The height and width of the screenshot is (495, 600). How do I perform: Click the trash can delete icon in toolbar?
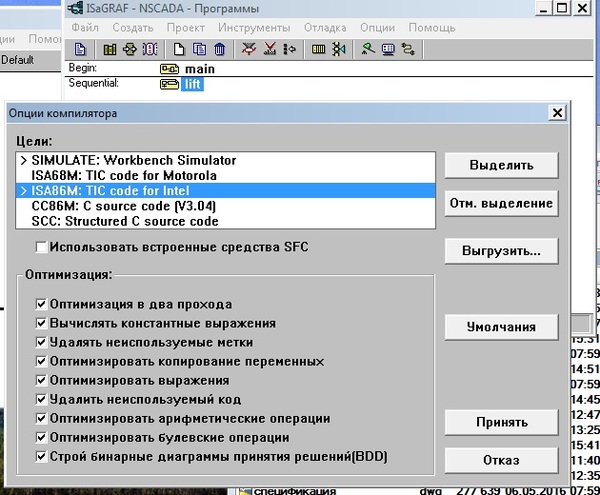[x=220, y=48]
